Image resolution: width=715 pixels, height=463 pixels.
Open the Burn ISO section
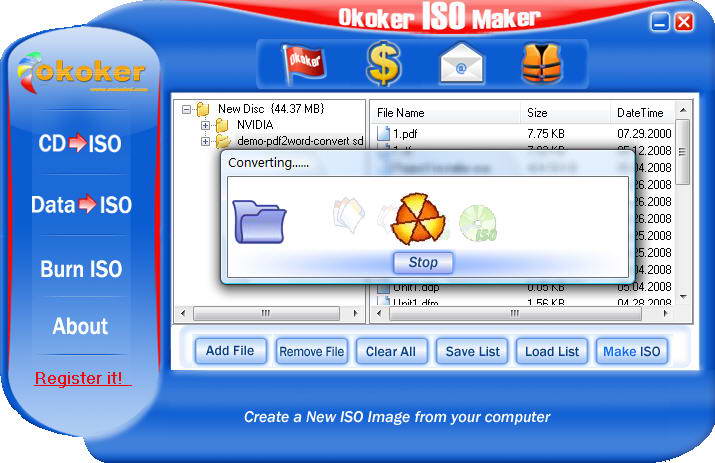80,269
